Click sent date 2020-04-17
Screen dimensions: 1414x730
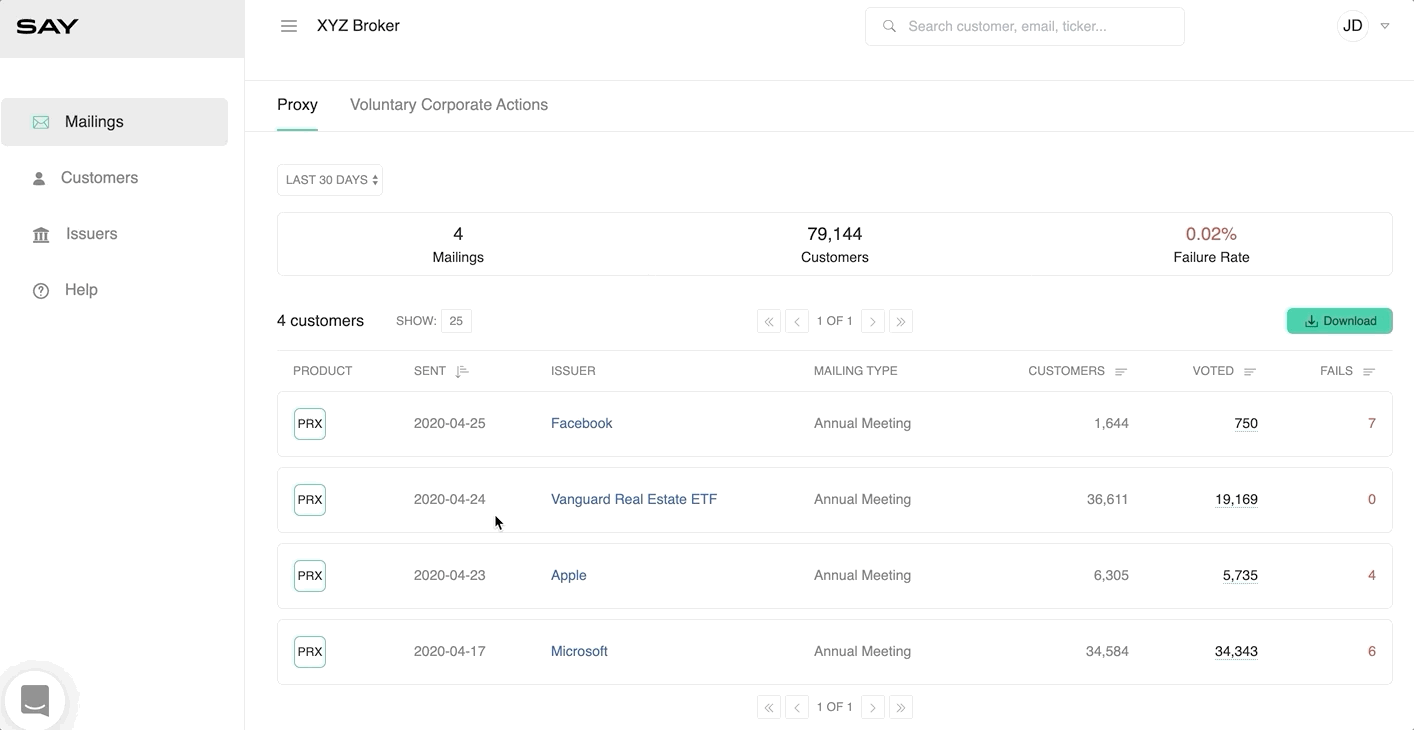(449, 652)
